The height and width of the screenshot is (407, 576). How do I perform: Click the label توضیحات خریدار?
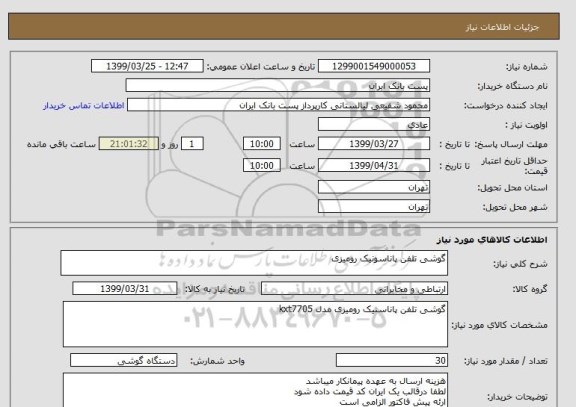point(517,397)
